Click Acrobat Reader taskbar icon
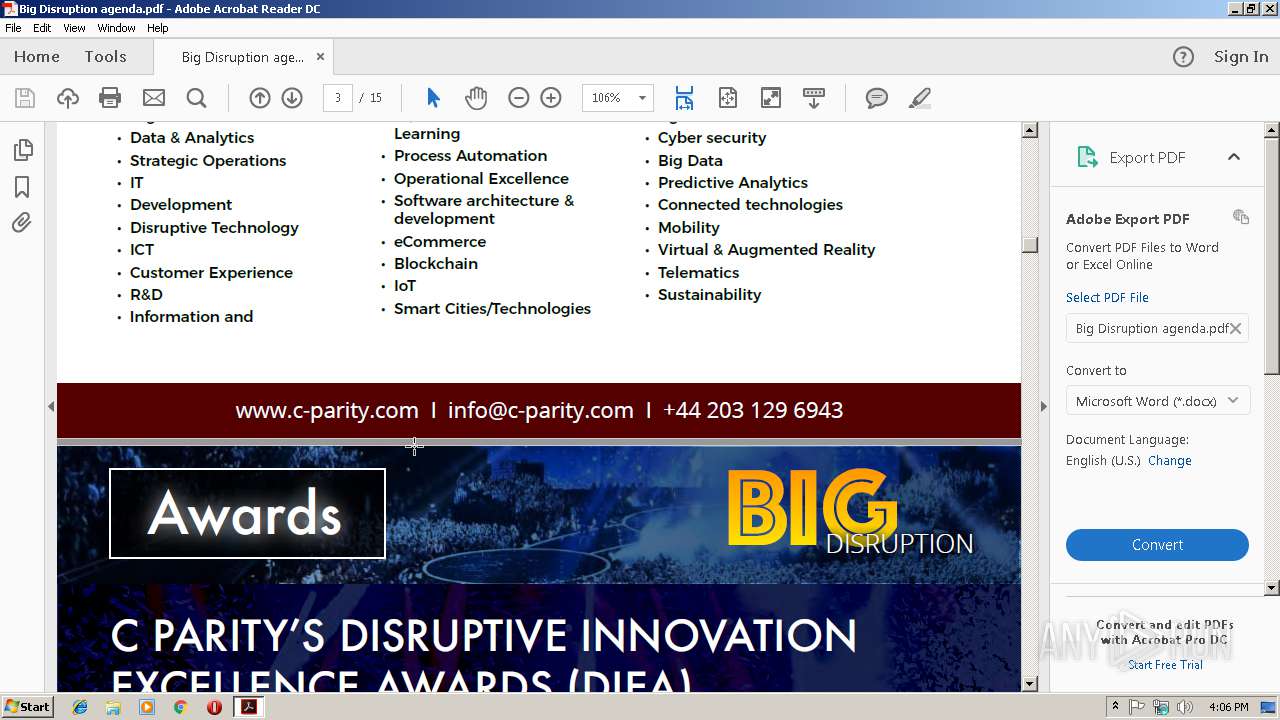Viewport: 1280px width, 720px height. pyautogui.click(x=248, y=707)
